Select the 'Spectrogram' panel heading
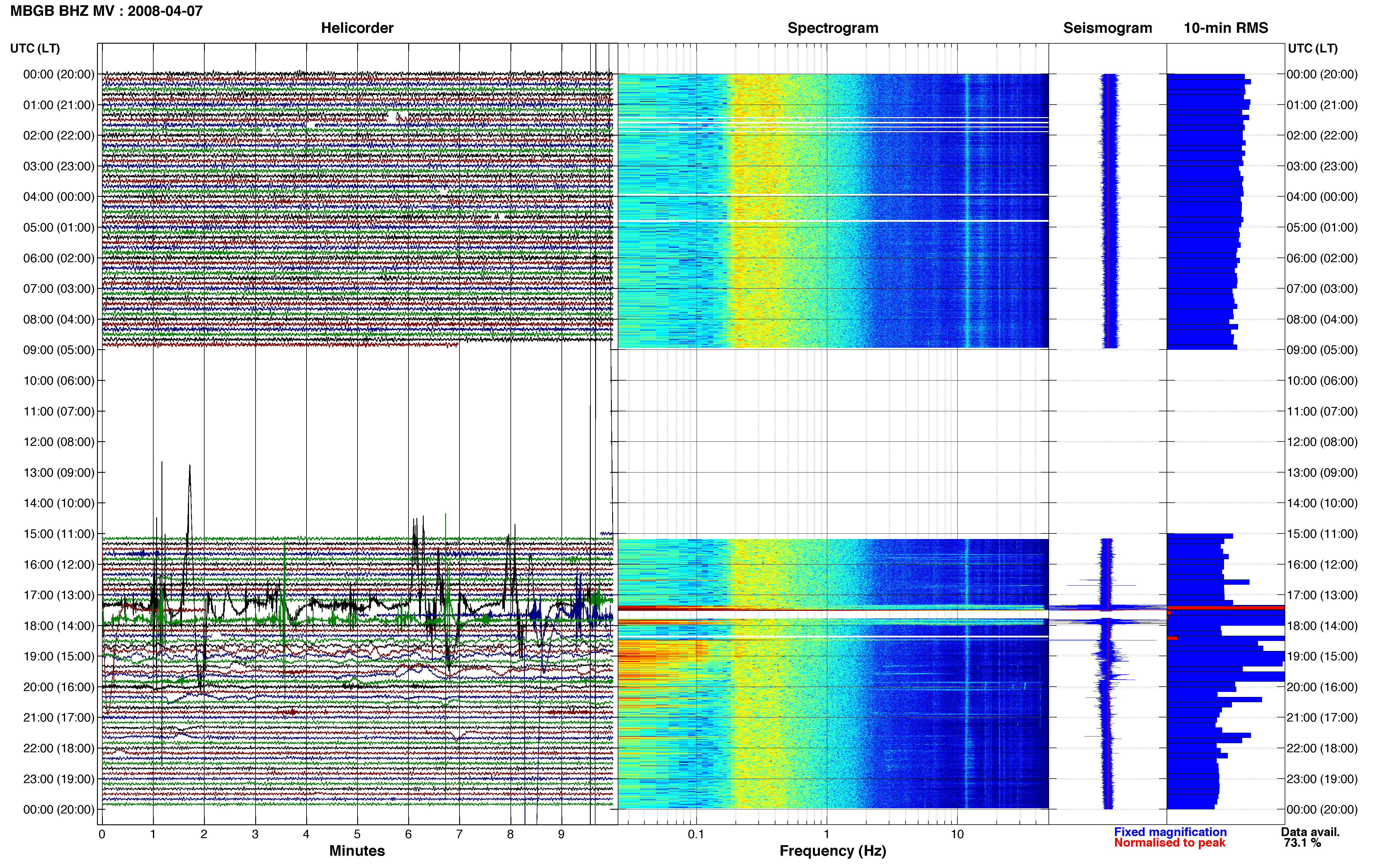 [833, 28]
